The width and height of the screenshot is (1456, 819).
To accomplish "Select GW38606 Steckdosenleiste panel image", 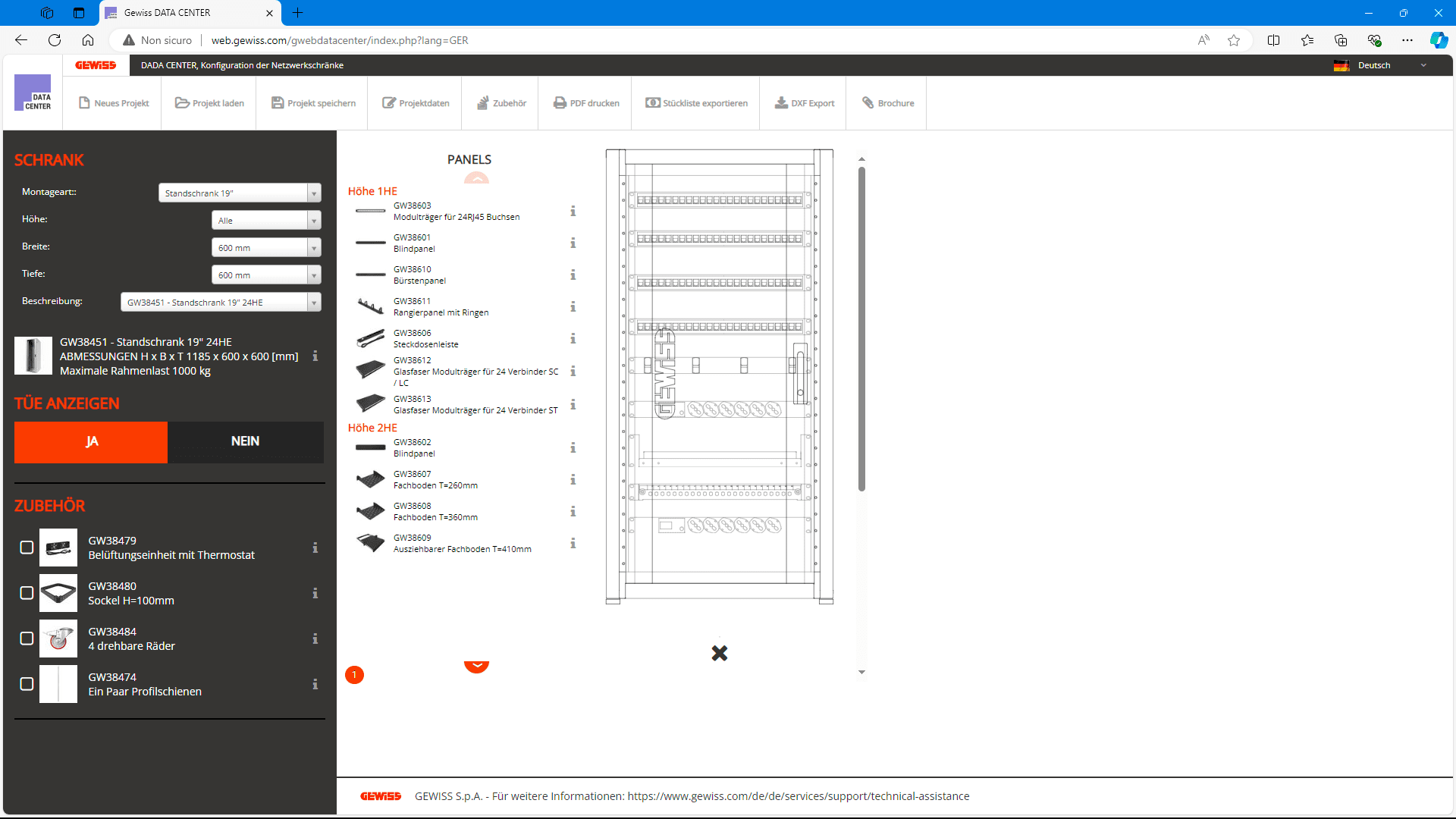I will pos(371,338).
